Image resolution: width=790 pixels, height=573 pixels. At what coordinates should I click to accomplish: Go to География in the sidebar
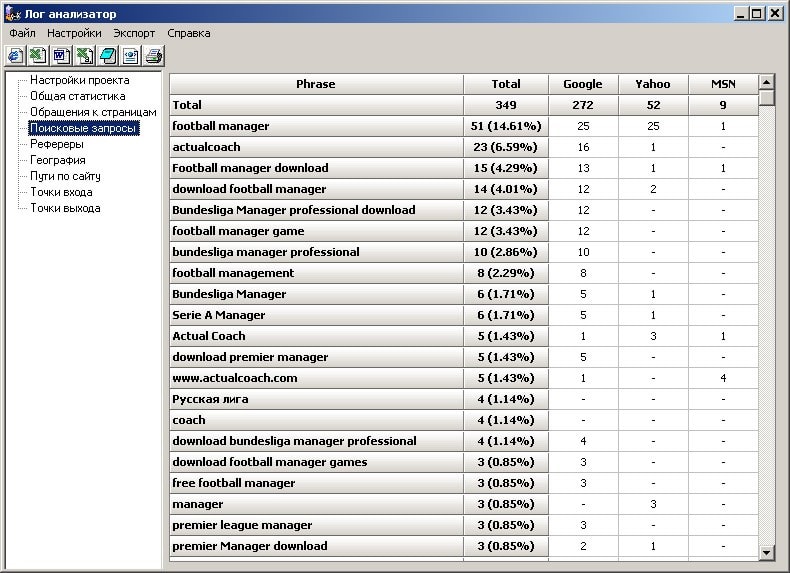[57, 160]
